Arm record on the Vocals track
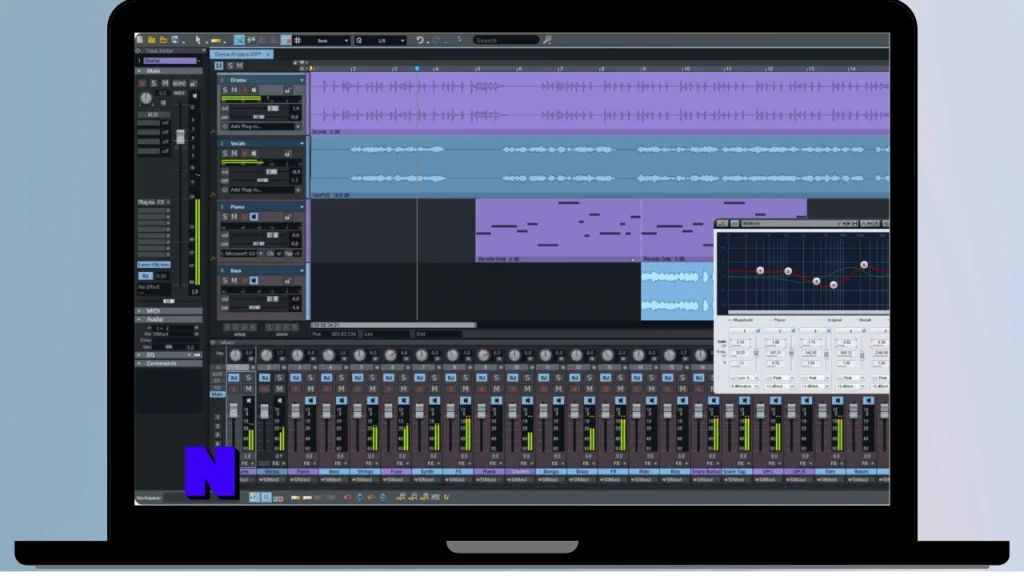Image resolution: width=1024 pixels, height=576 pixels. (245, 153)
